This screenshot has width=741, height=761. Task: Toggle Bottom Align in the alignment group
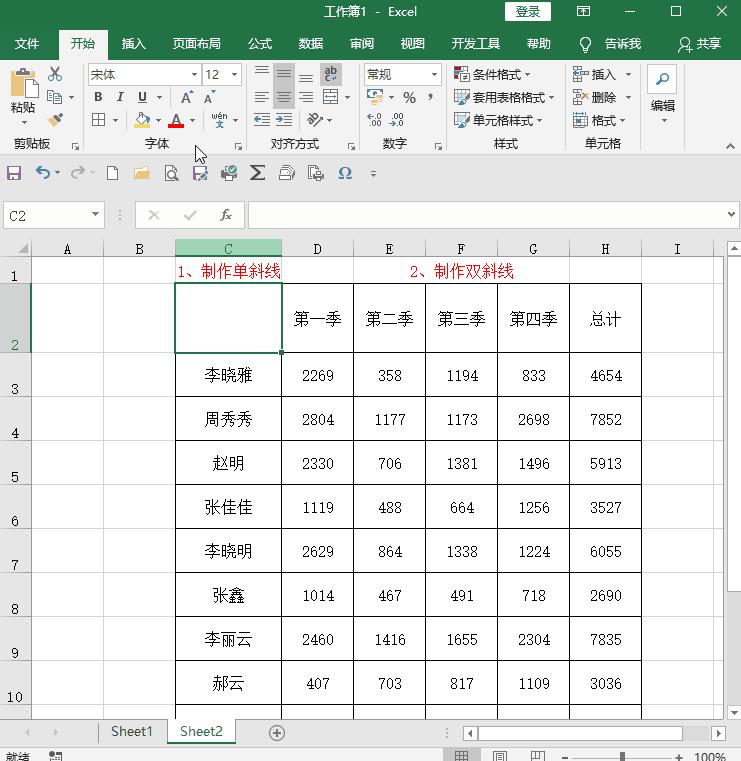[306, 76]
